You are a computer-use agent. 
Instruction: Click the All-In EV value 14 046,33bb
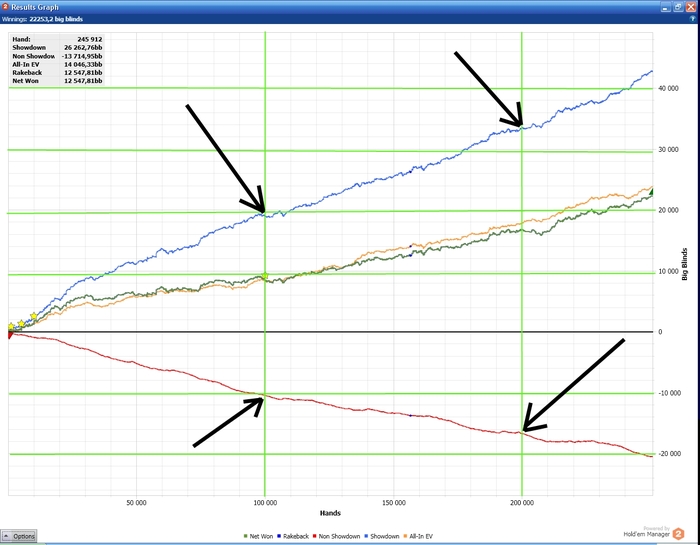coord(83,64)
